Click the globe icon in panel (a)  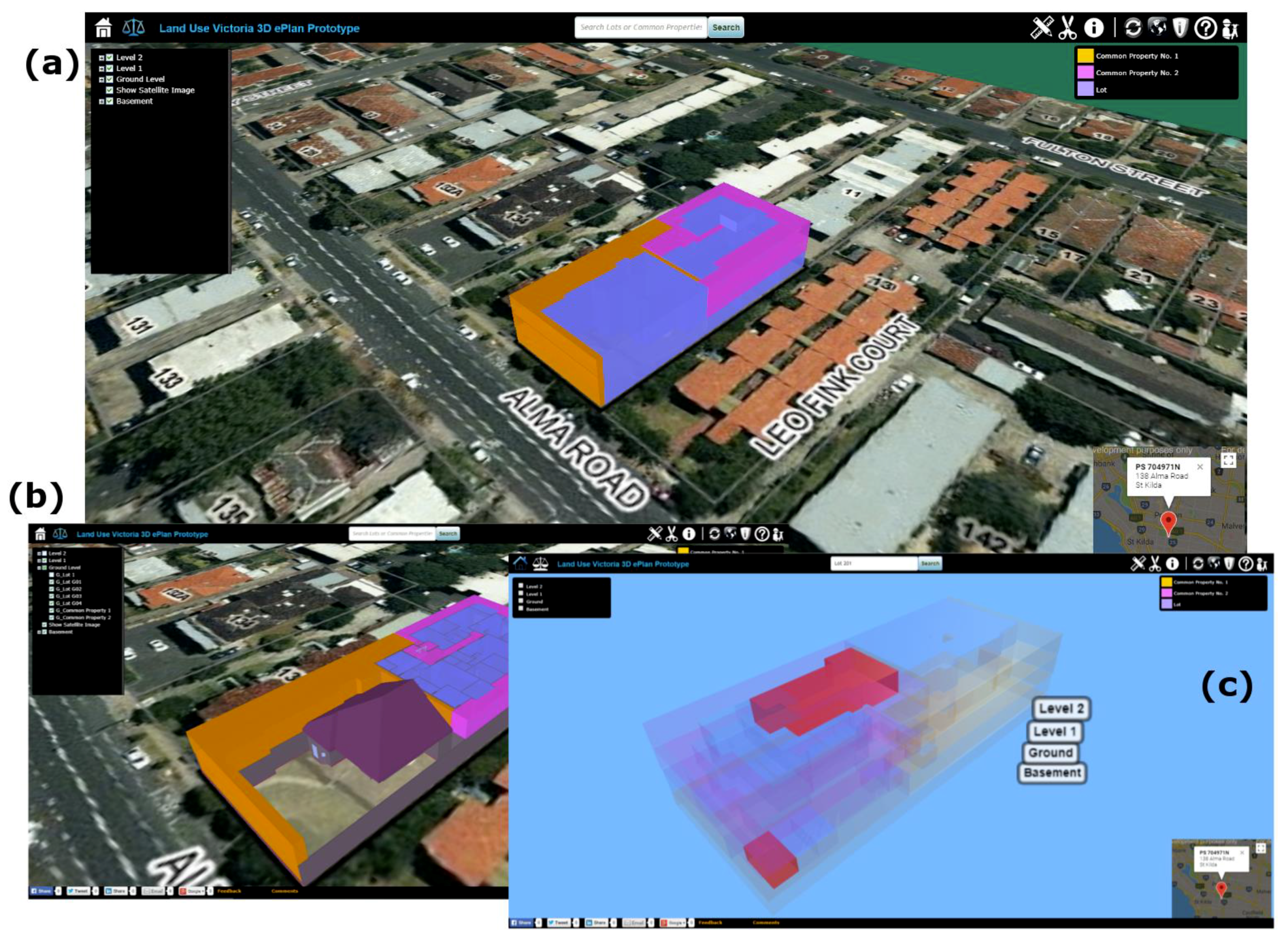(x=1157, y=27)
